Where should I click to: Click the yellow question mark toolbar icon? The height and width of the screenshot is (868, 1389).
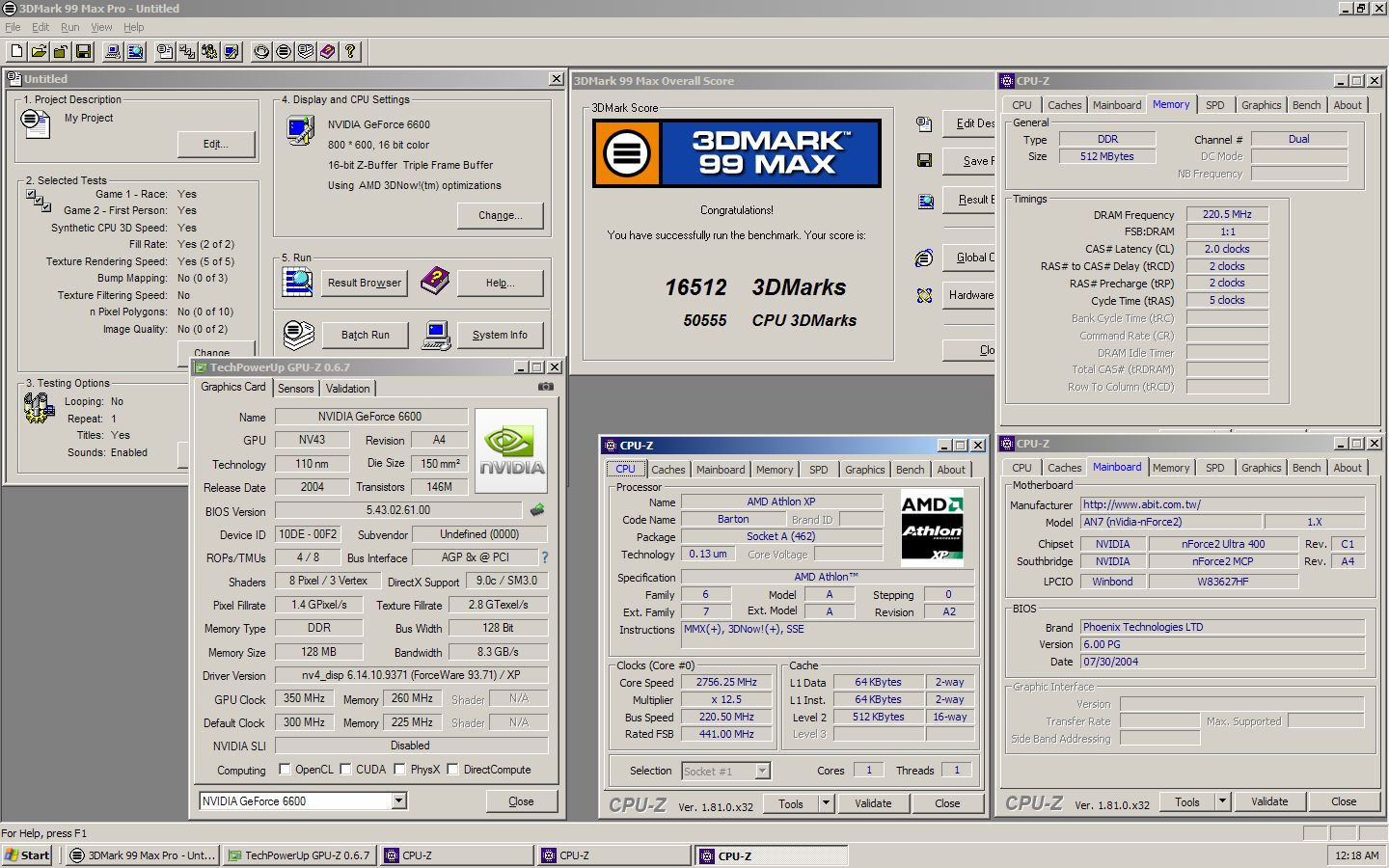click(x=350, y=52)
